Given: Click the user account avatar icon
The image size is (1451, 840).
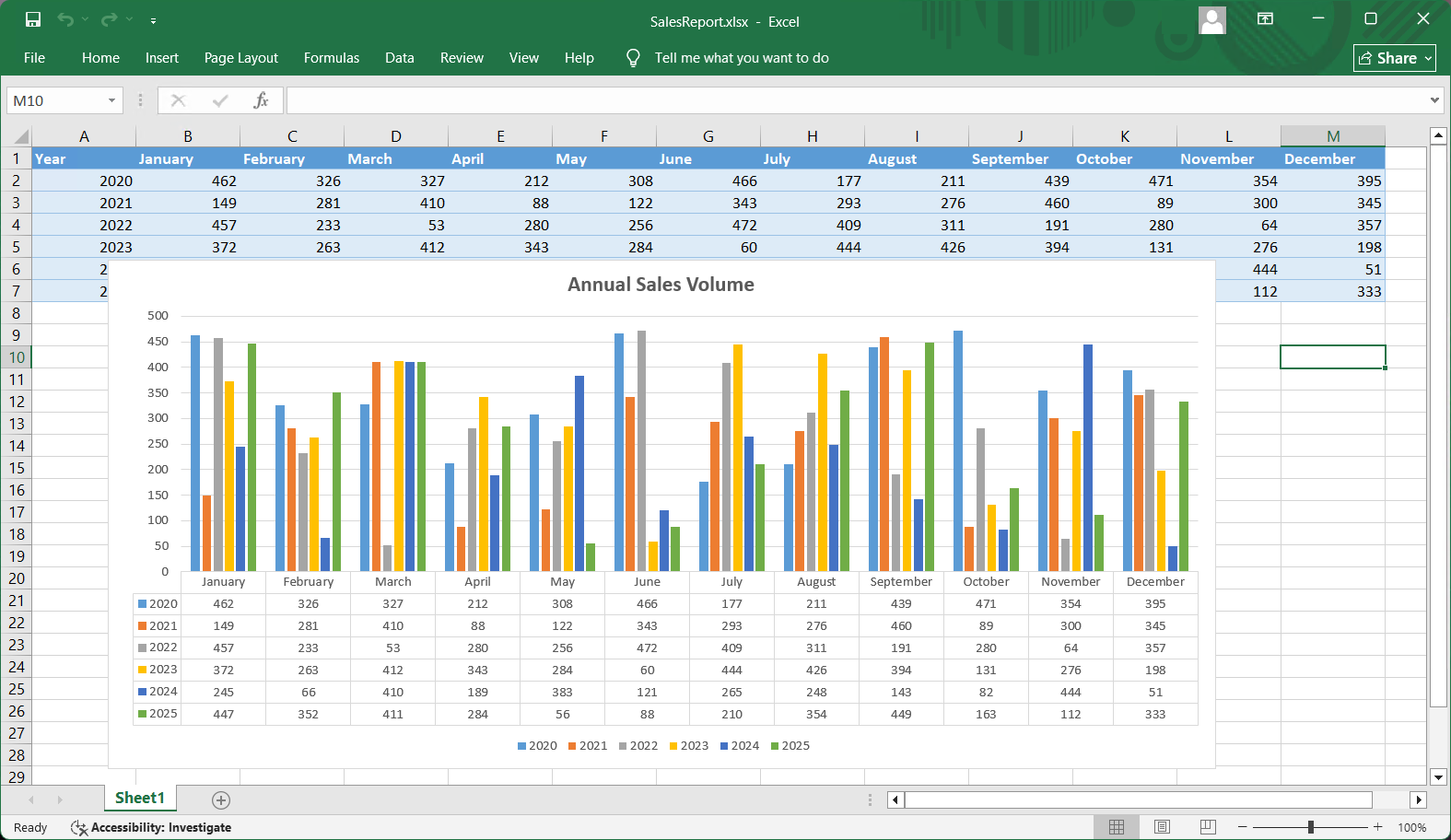Looking at the screenshot, I should pos(1212,19).
